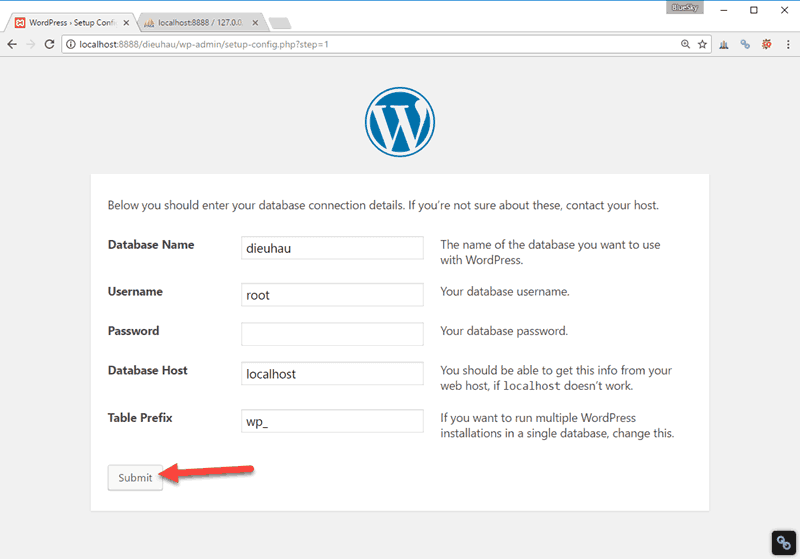Click the blue chain-link extension icon in toolbar
Image resolution: width=800 pixels, height=559 pixels.
click(x=745, y=45)
